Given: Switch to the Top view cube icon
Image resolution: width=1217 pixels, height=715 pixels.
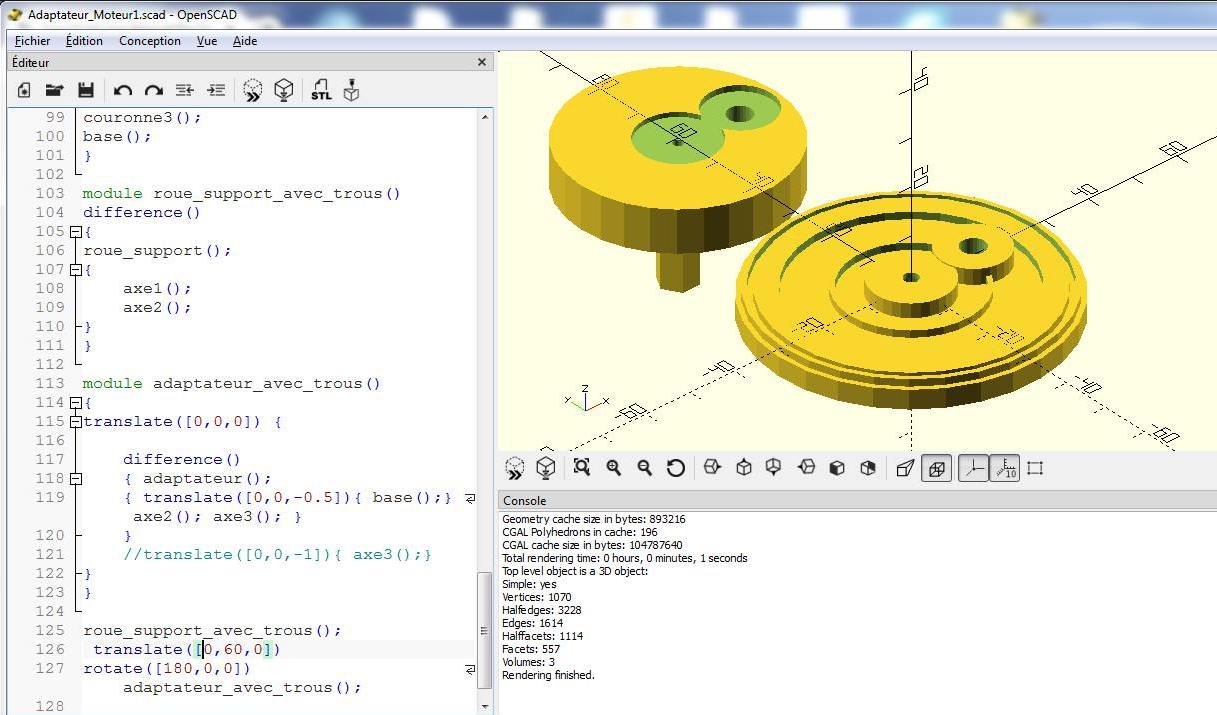Looking at the screenshot, I should (x=743, y=468).
